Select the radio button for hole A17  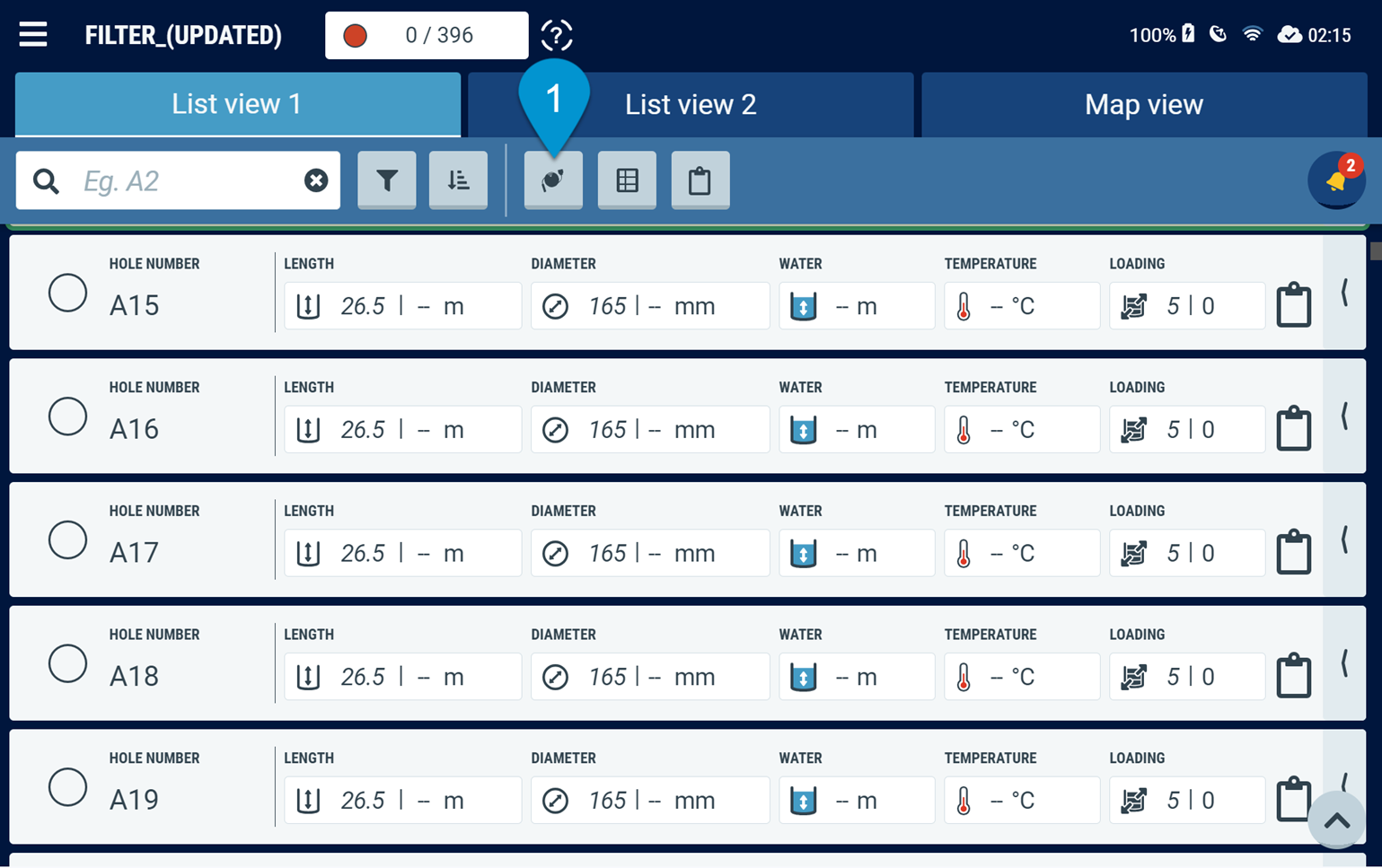(x=67, y=539)
